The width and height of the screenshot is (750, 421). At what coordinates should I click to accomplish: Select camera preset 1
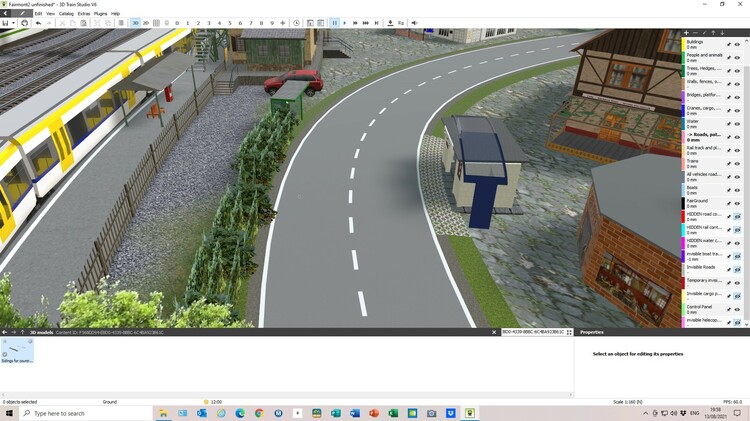188,23
